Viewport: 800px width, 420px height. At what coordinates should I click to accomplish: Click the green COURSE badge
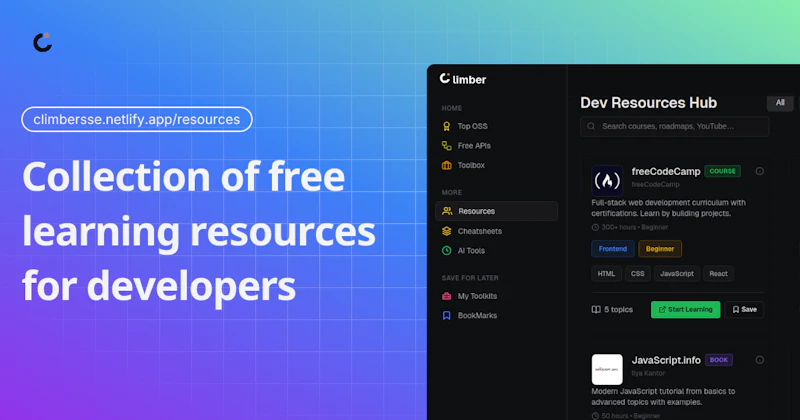click(722, 171)
